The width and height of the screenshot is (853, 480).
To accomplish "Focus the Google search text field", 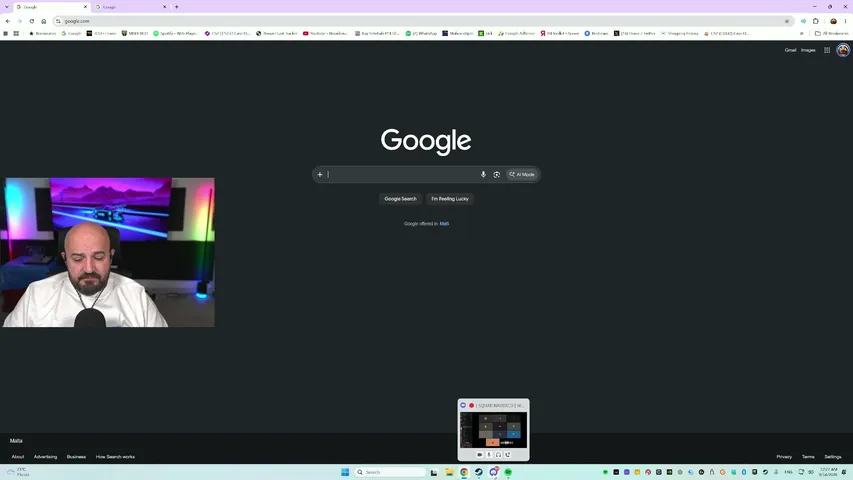I will point(401,175).
